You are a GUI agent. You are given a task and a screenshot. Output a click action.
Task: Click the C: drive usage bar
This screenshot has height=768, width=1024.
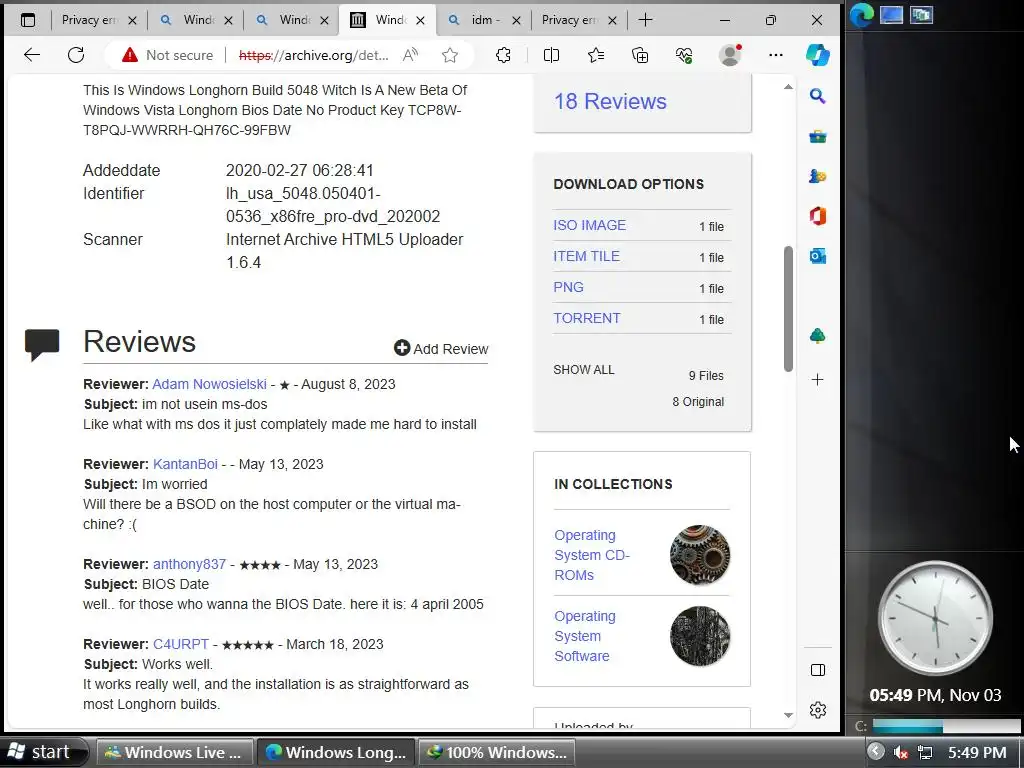[x=946, y=726]
